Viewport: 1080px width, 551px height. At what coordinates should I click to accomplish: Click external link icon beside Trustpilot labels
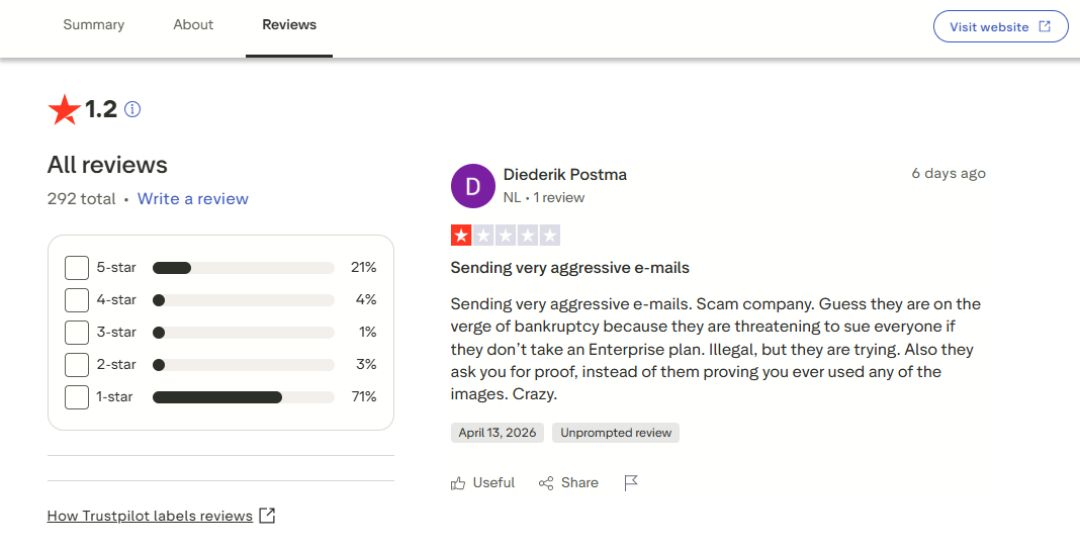point(267,516)
